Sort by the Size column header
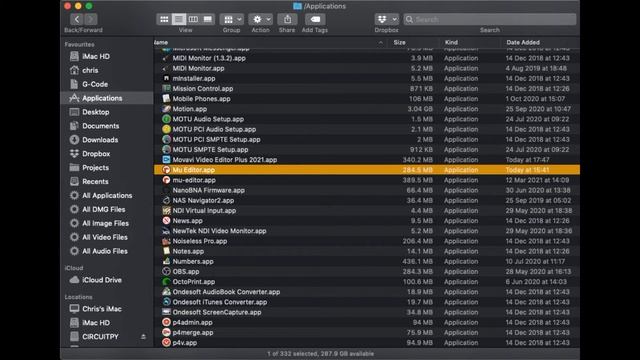The image size is (640, 360). point(400,42)
